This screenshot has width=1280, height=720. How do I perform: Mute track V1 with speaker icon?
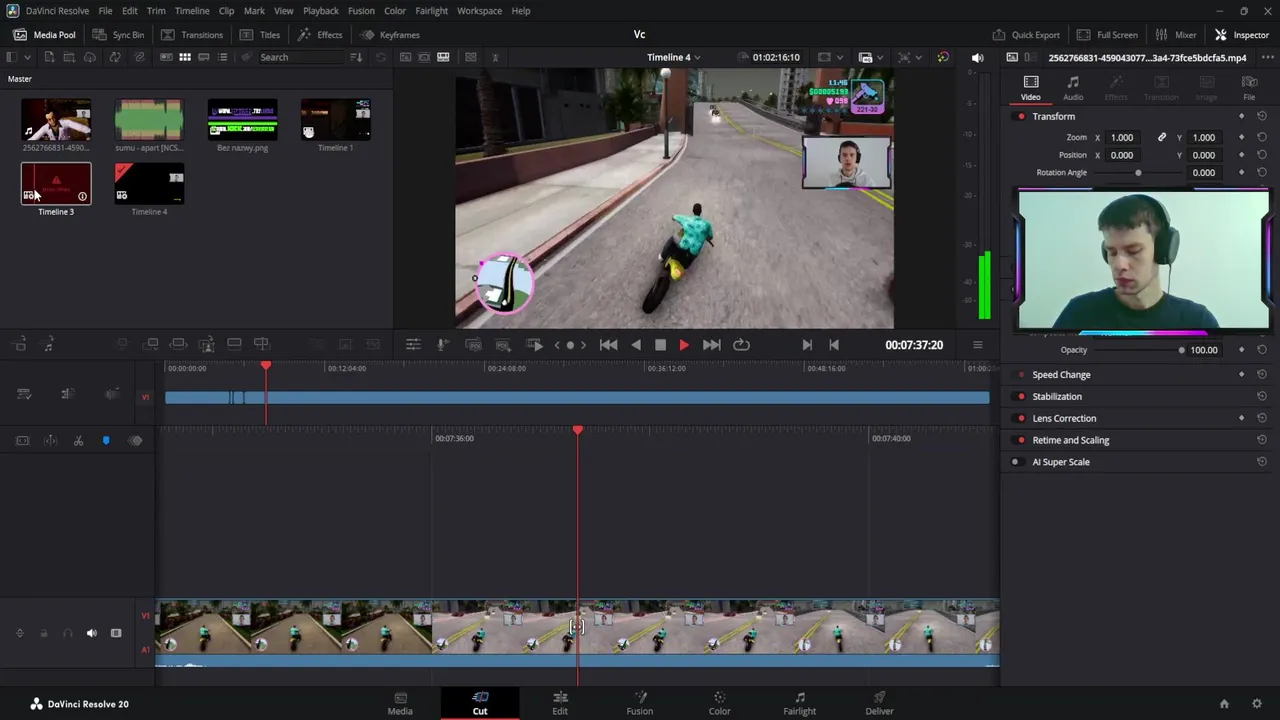92,633
